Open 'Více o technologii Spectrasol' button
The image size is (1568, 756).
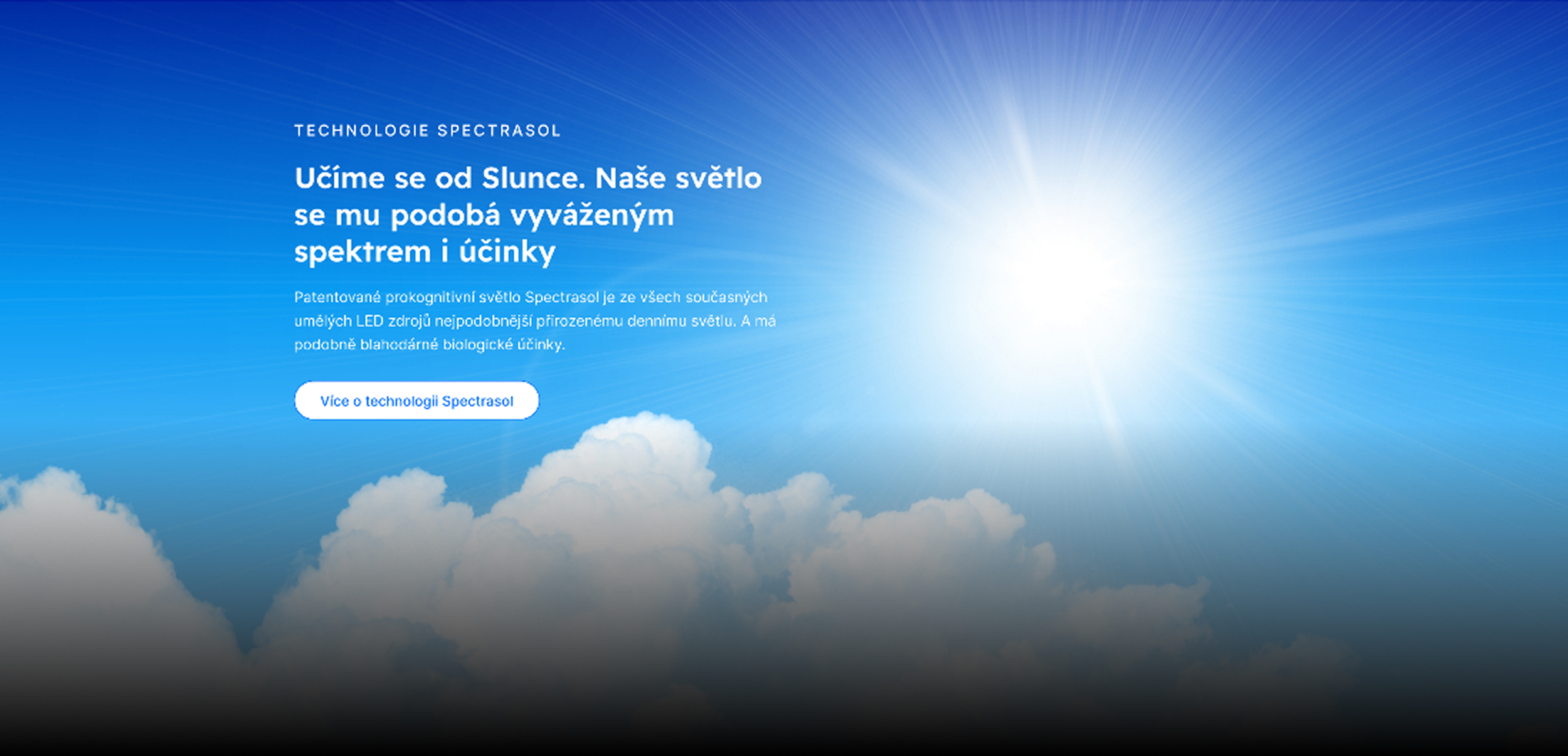416,401
